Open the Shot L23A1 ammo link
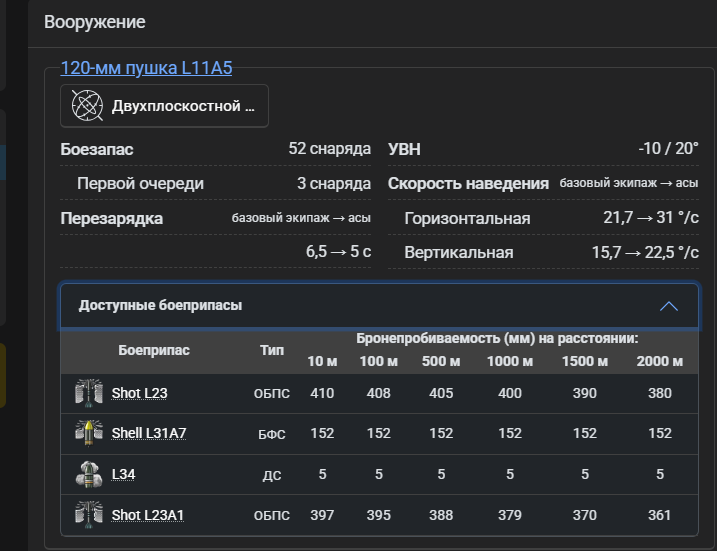Viewport: 717px width, 551px height. pyautogui.click(x=148, y=515)
